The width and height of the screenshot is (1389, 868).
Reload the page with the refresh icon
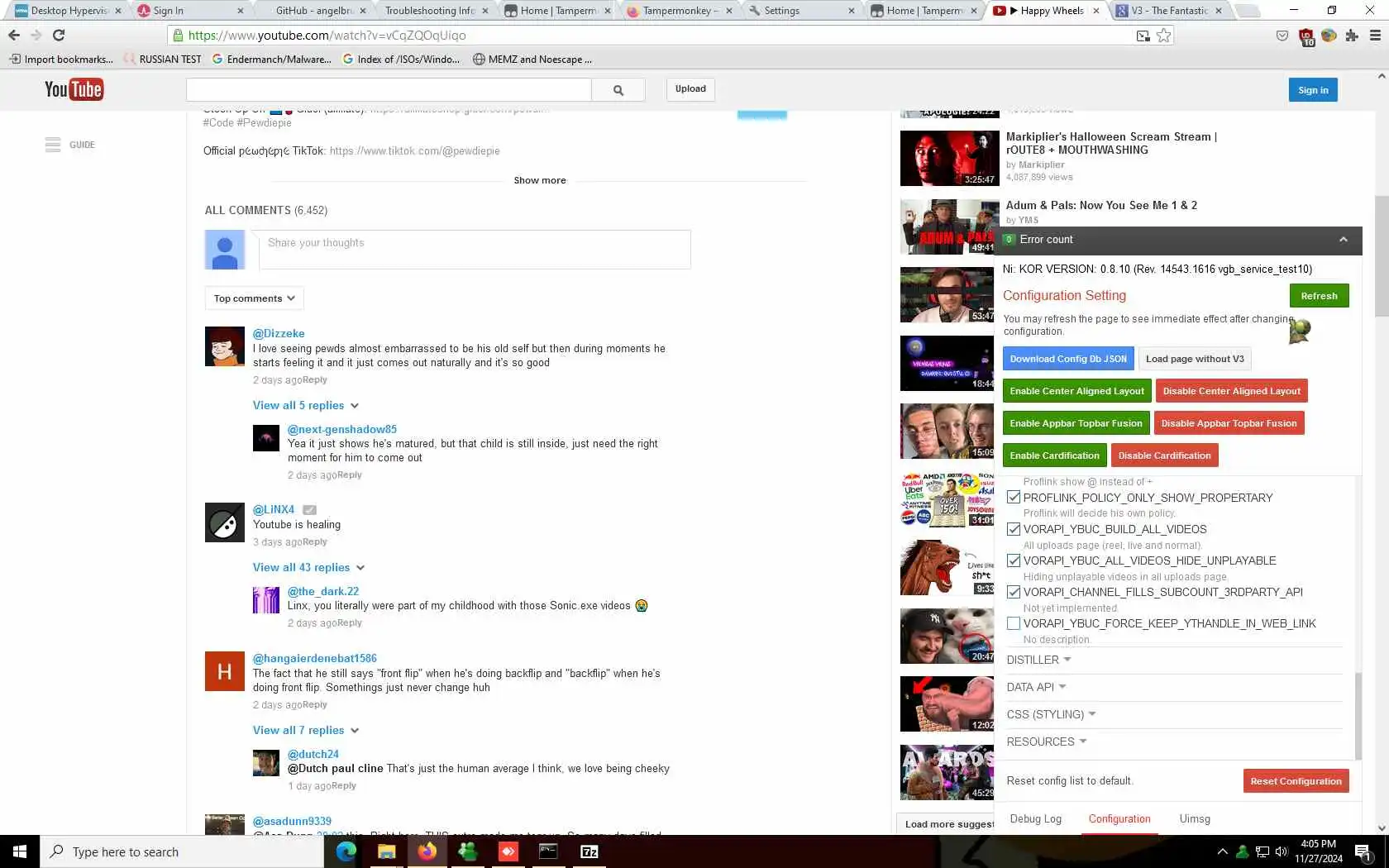pyautogui.click(x=59, y=35)
